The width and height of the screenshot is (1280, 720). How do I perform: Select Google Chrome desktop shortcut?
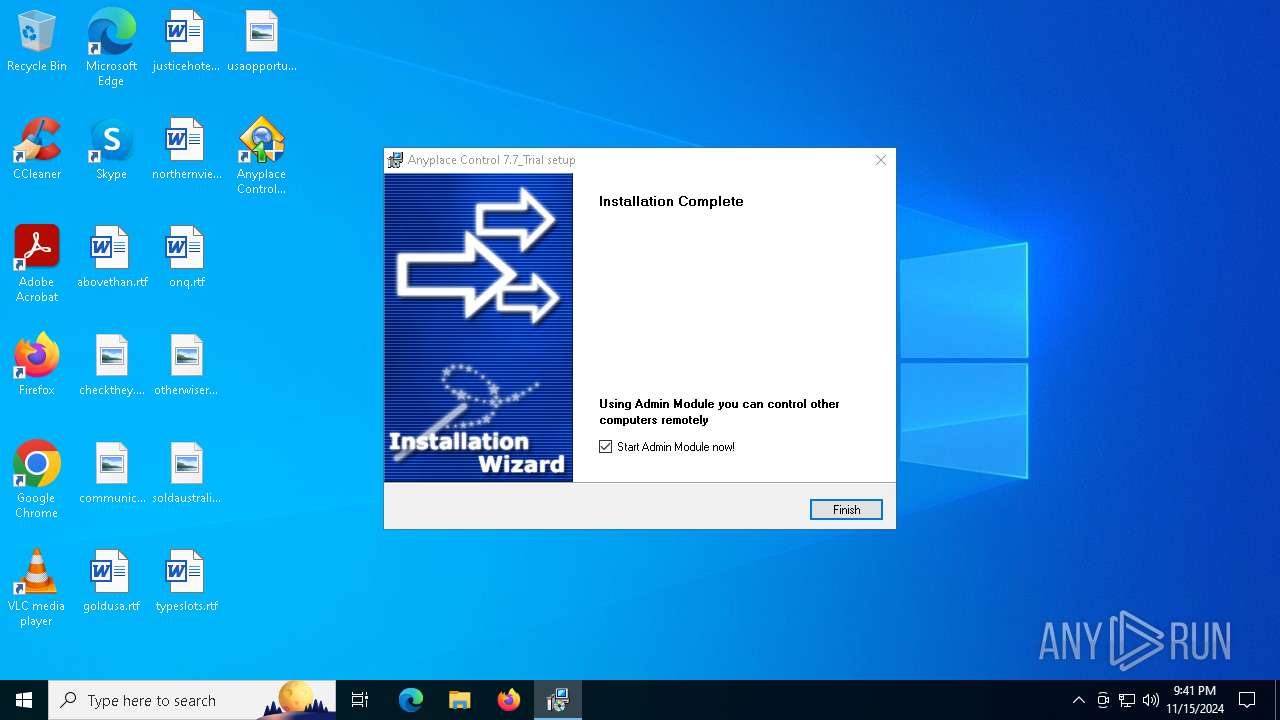click(x=37, y=480)
